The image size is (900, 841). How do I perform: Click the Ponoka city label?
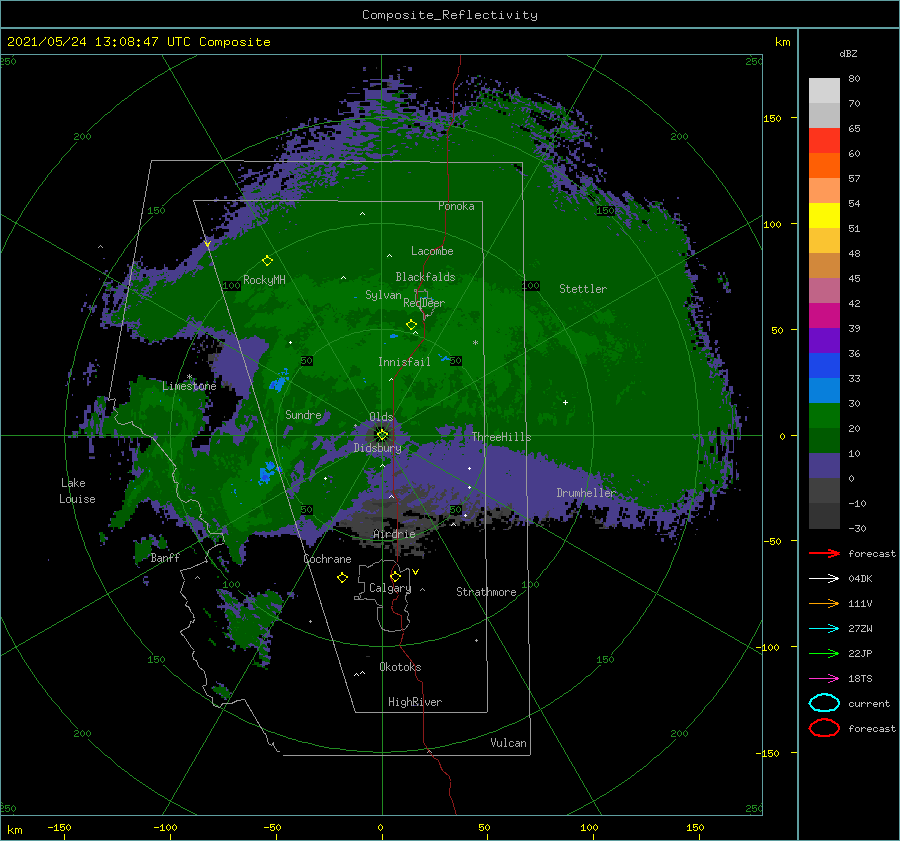pyautogui.click(x=456, y=206)
